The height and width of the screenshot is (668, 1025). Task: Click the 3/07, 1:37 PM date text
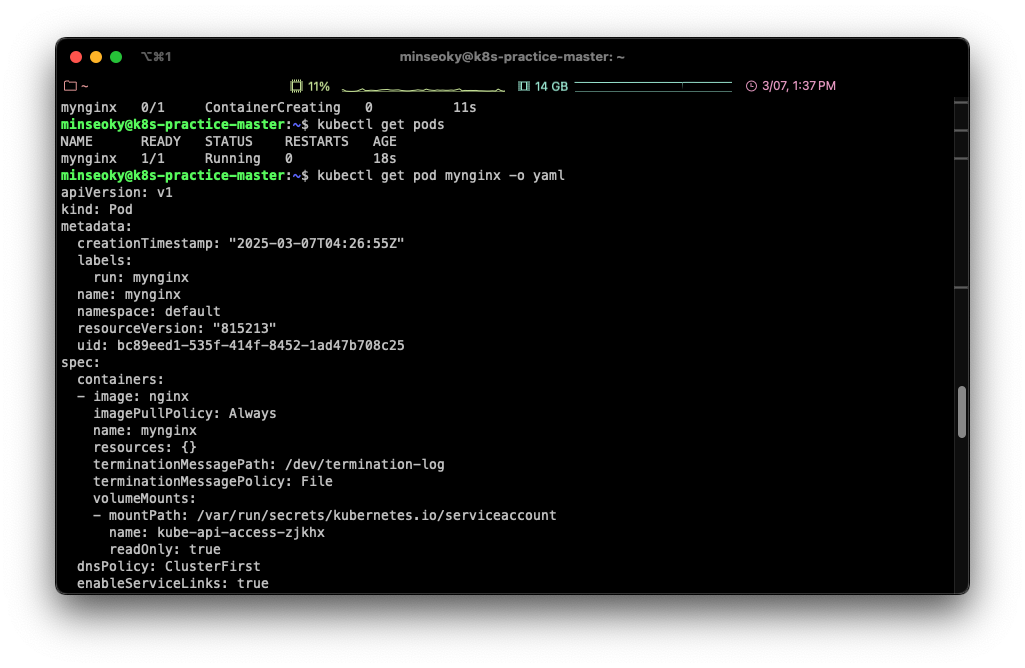[799, 86]
